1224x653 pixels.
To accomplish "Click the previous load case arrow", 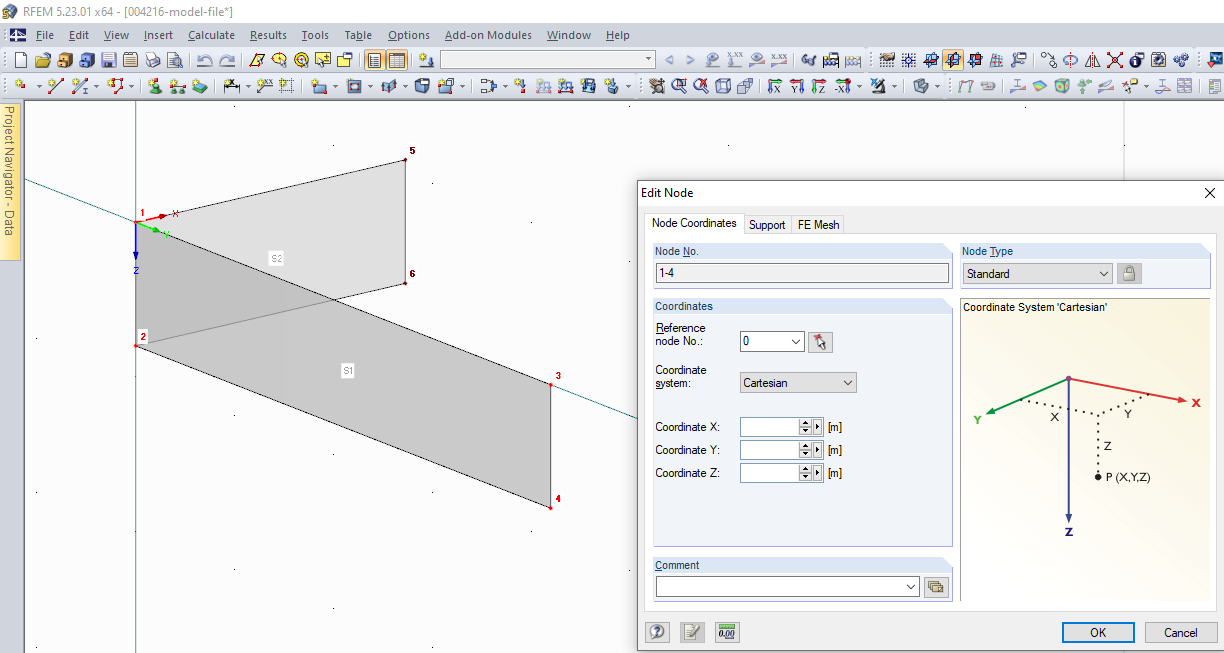I will [670, 60].
